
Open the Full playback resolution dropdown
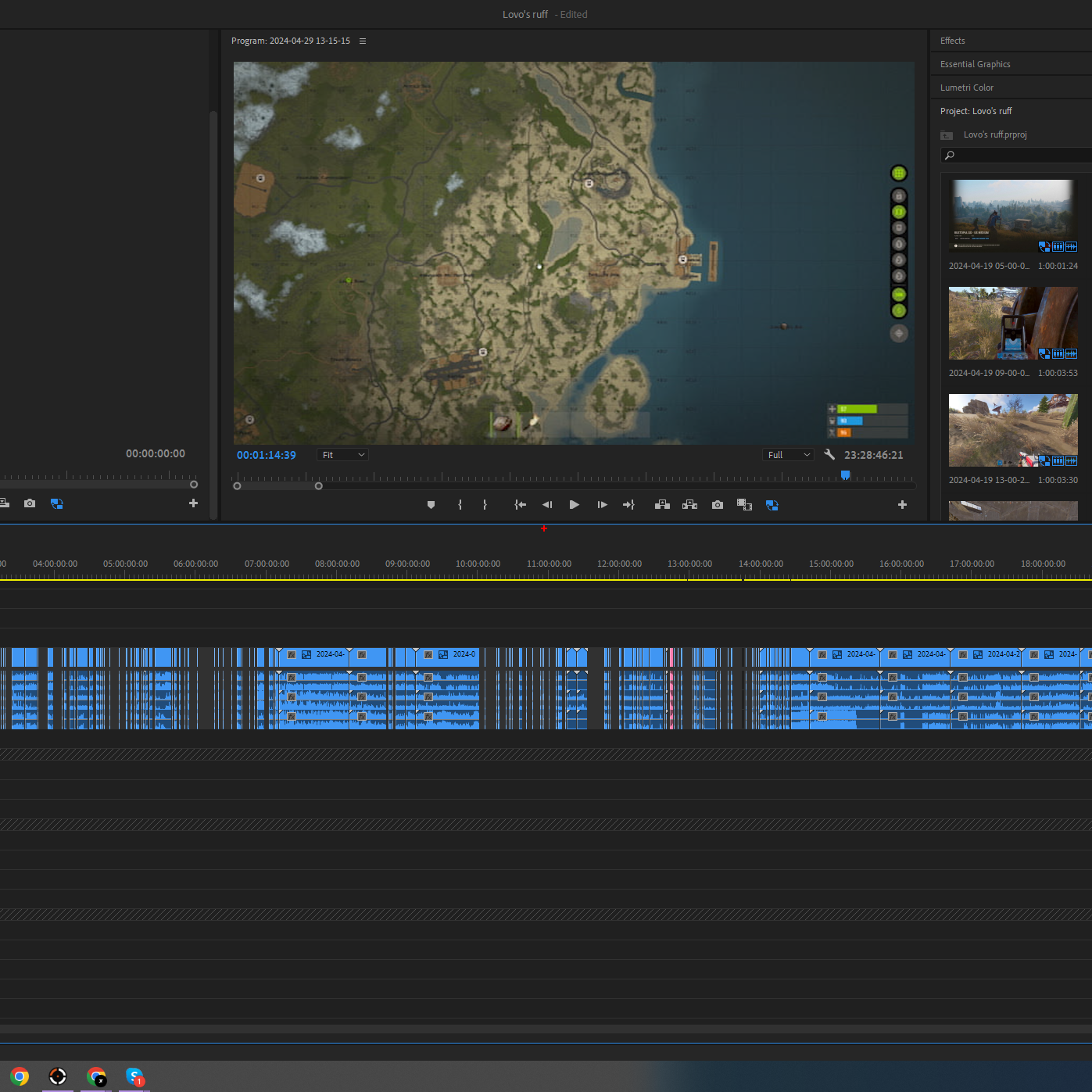(x=788, y=455)
